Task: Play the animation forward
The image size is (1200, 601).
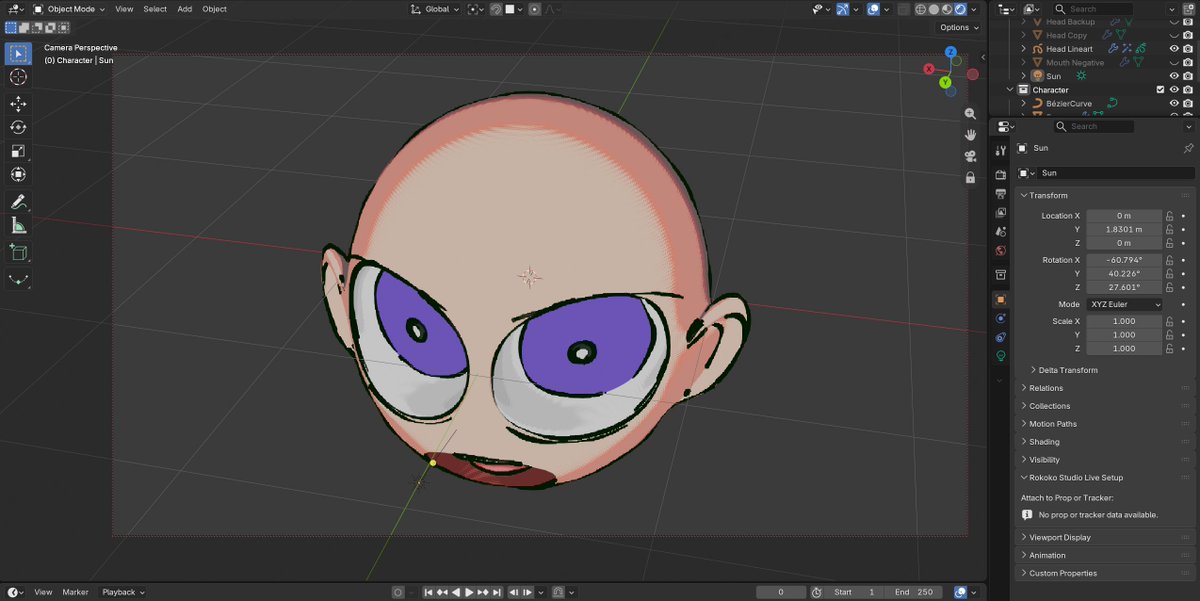Action: [470, 592]
